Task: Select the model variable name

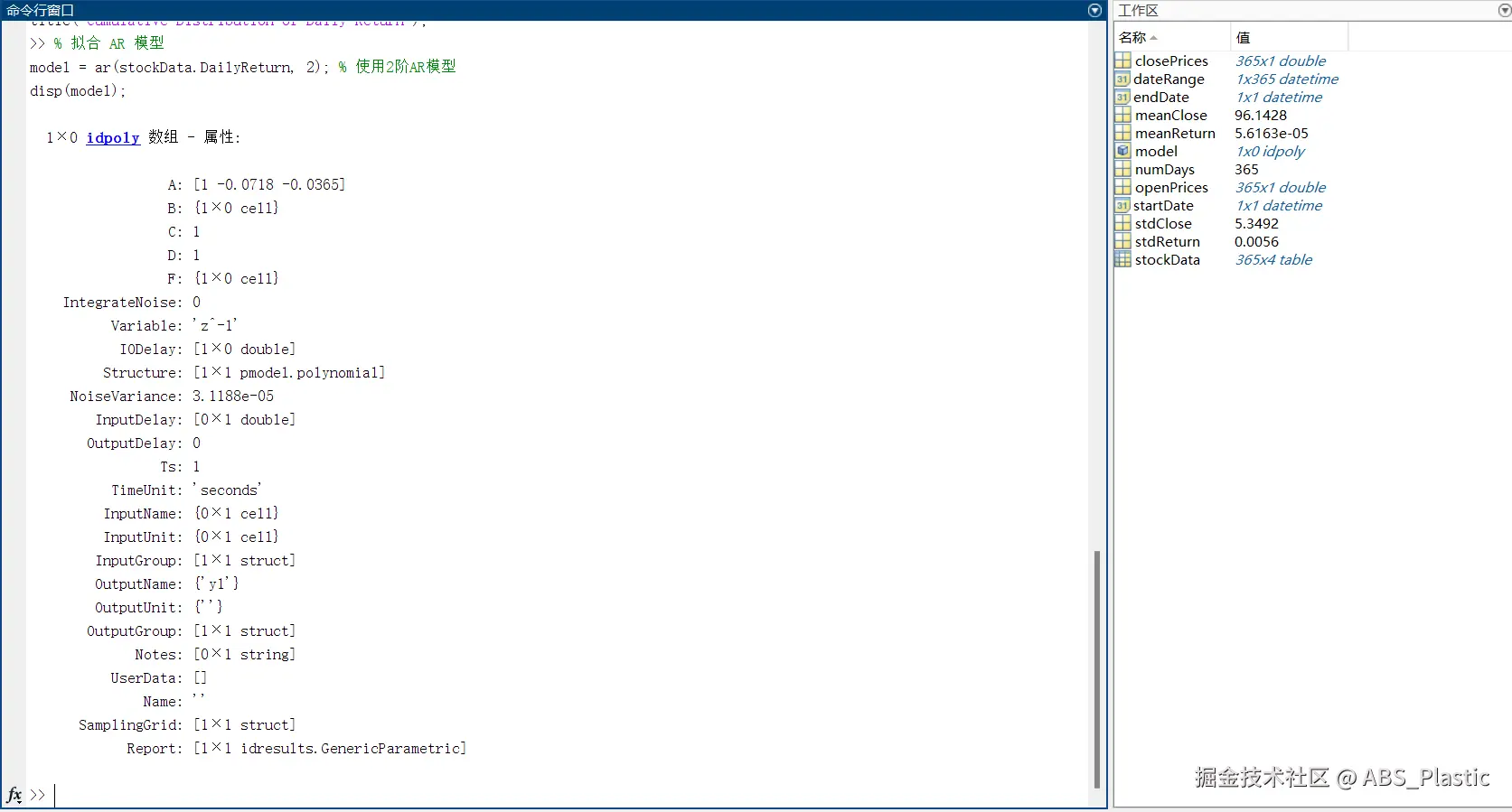Action: [1156, 151]
